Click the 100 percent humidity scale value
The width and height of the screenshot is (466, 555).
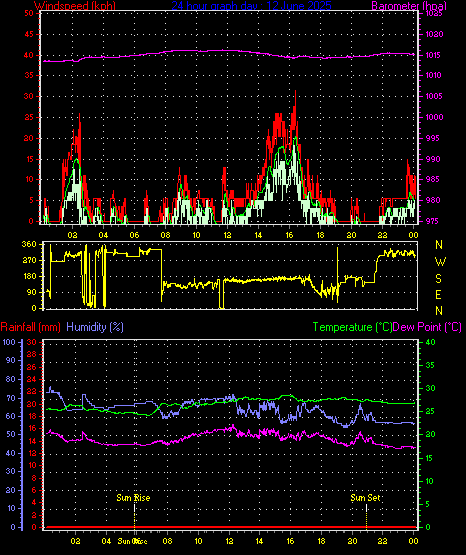[x=9, y=342]
